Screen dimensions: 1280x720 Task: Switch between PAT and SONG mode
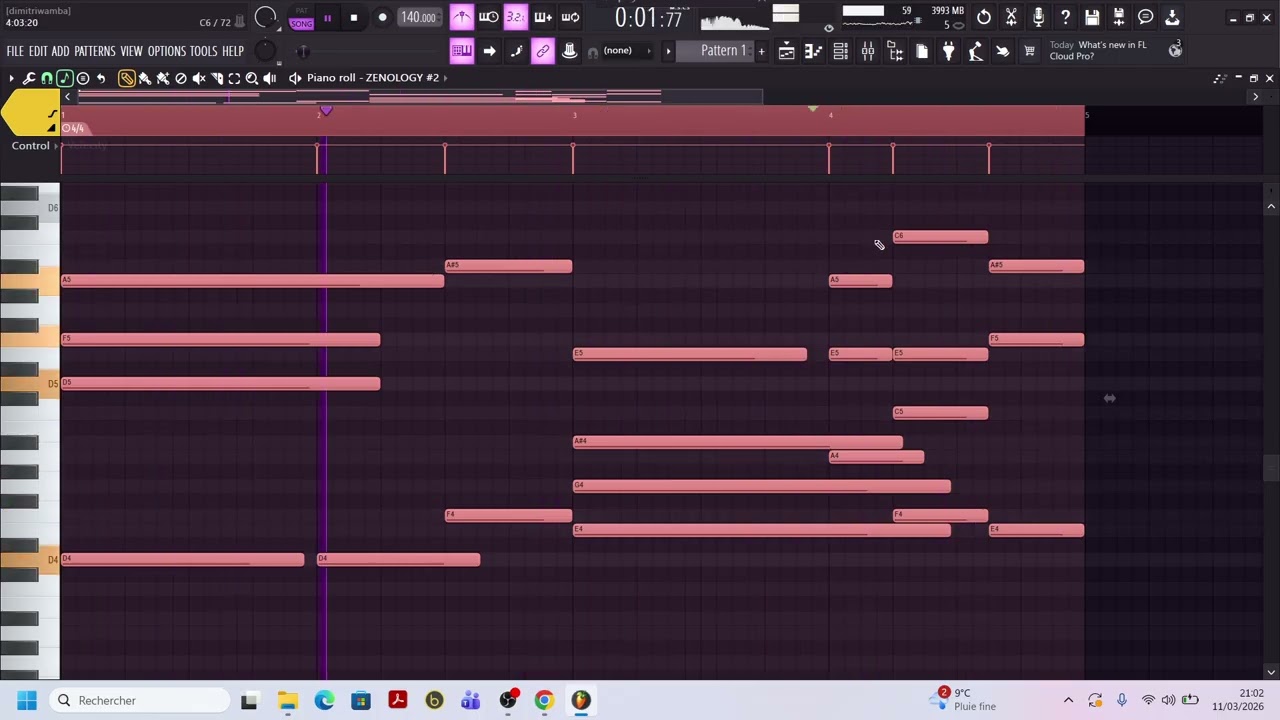301,18
